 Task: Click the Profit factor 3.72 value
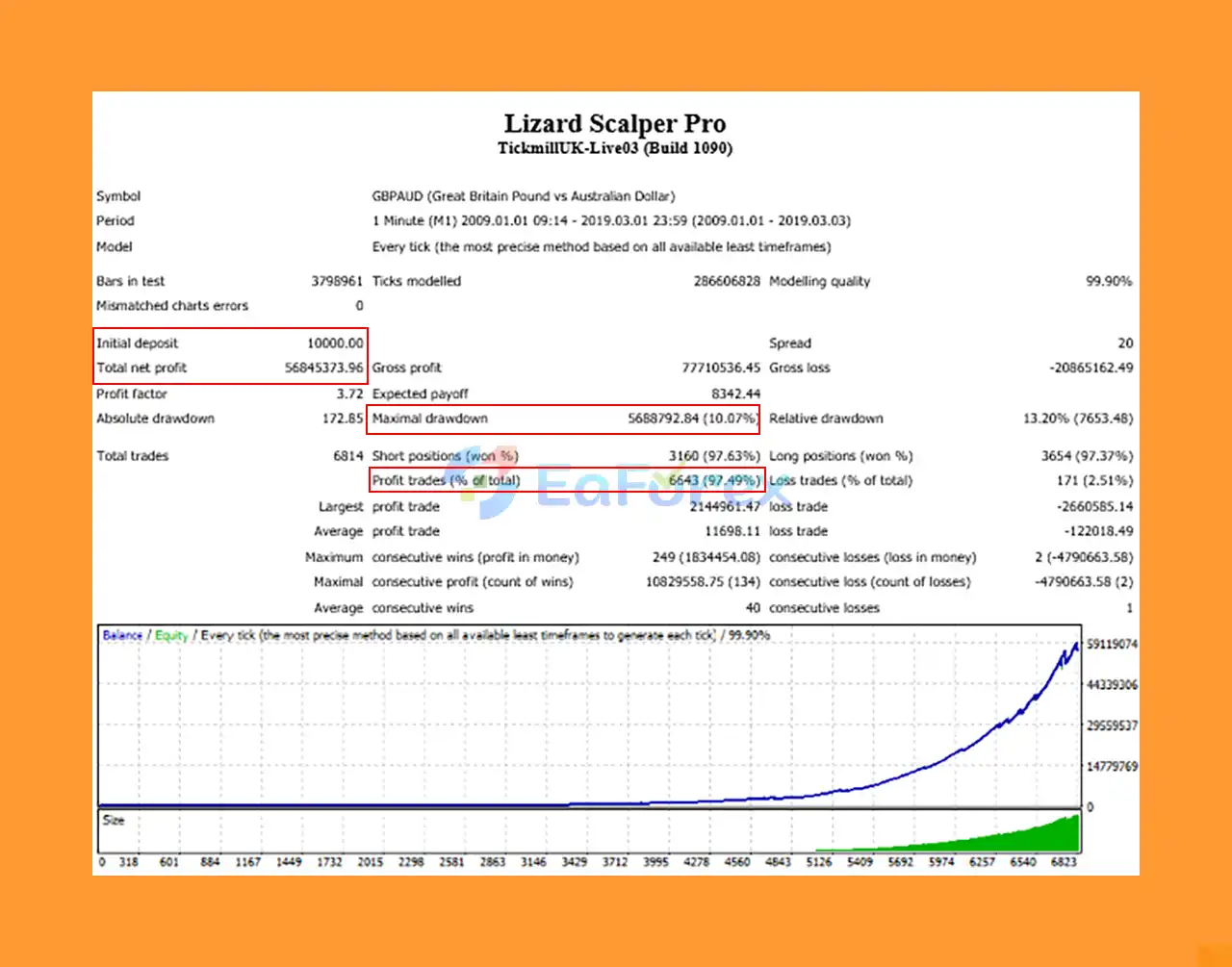350,394
